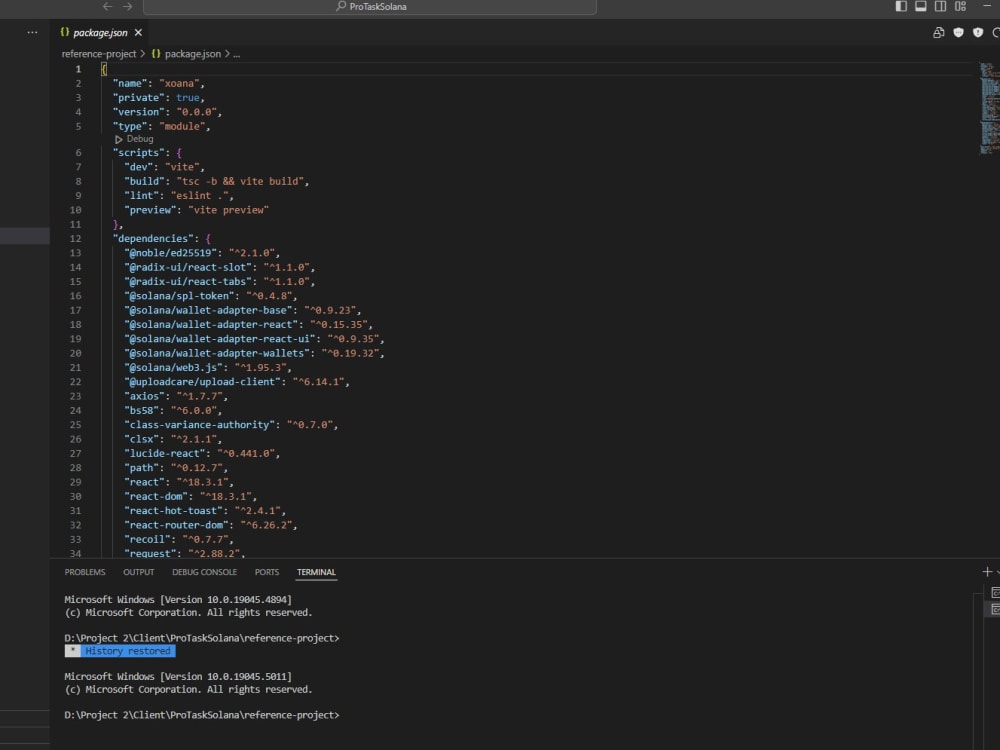Viewport: 1000px width, 750px height.
Task: Click the lock files icon in editor toolbar
Action: click(939, 33)
